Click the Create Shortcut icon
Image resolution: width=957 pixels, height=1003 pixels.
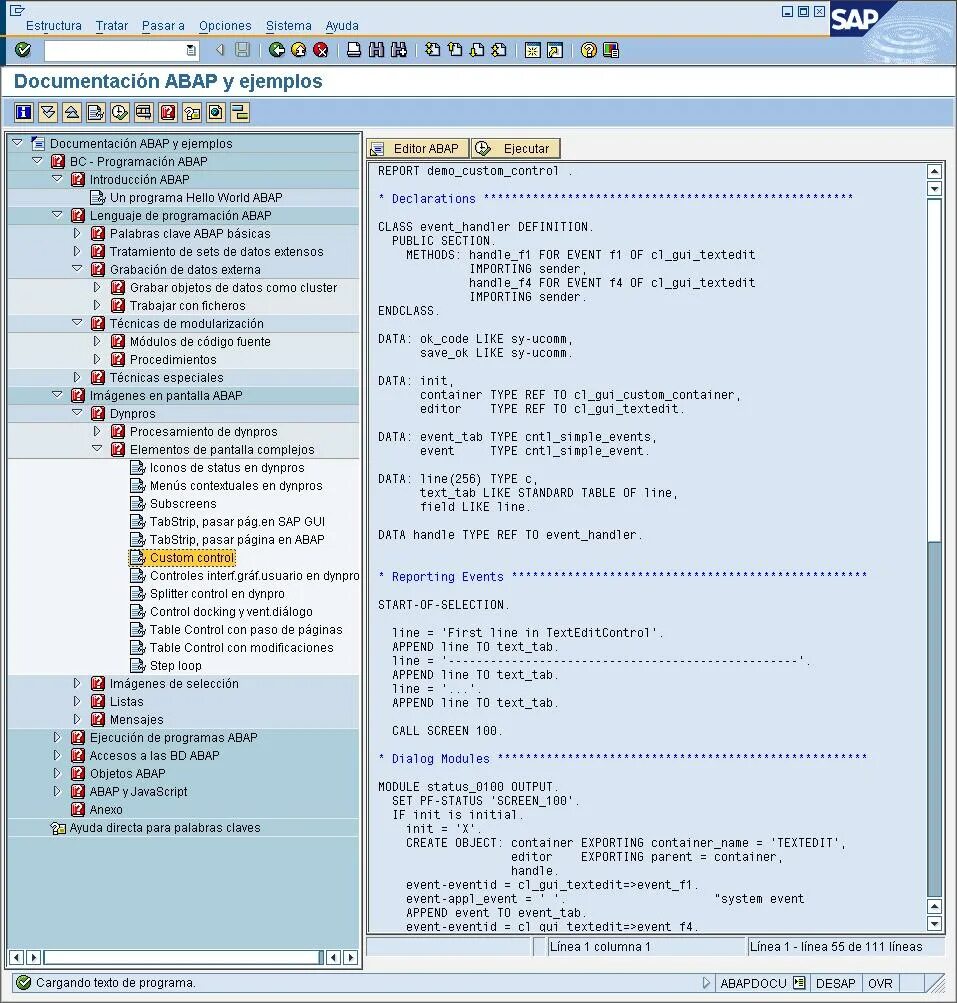pyautogui.click(x=555, y=50)
